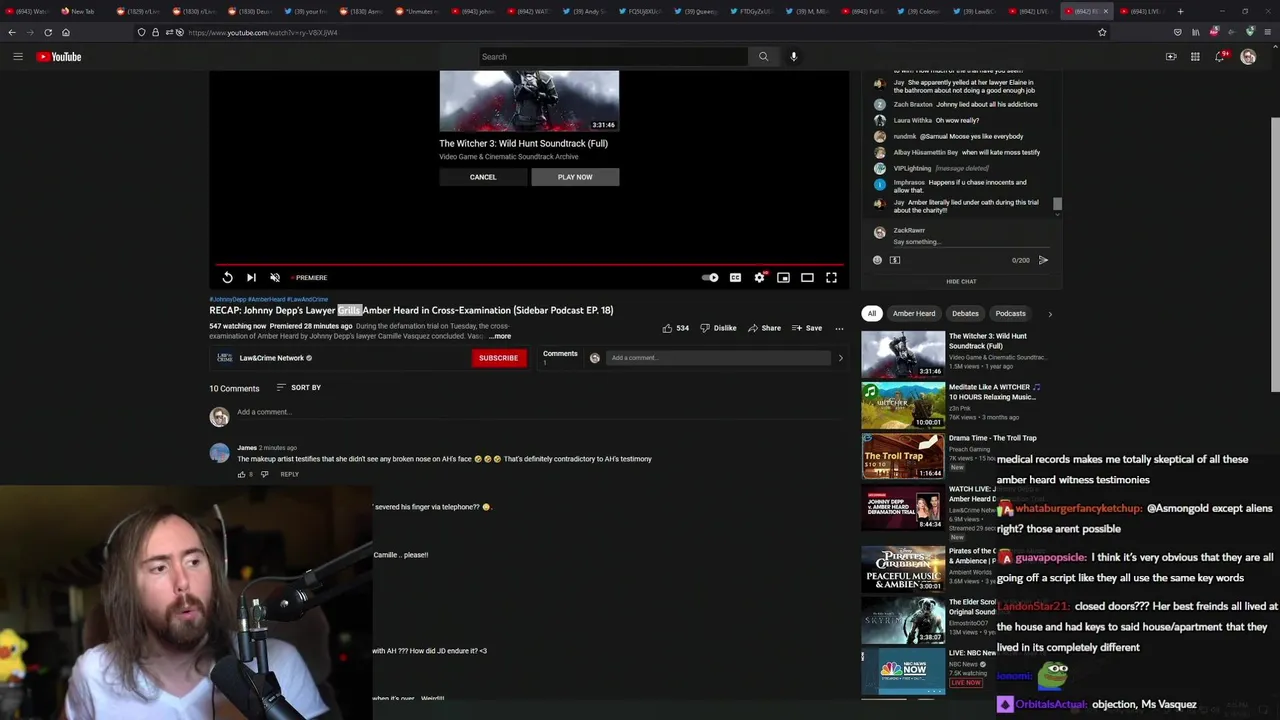Open the Super Chat dollar icon
1280x720 pixels.
[895, 260]
